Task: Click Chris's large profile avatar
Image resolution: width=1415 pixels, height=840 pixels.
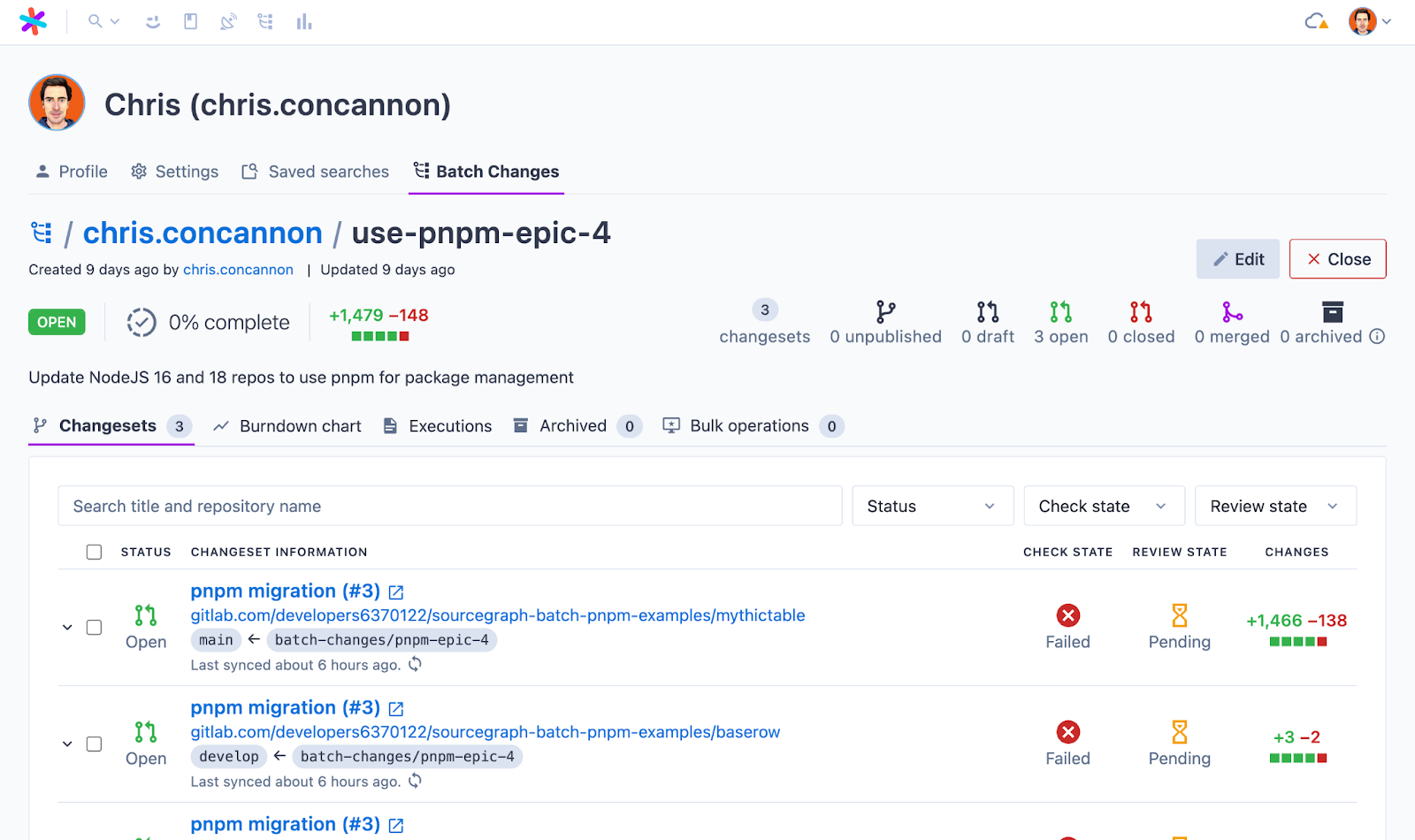Action: (57, 103)
